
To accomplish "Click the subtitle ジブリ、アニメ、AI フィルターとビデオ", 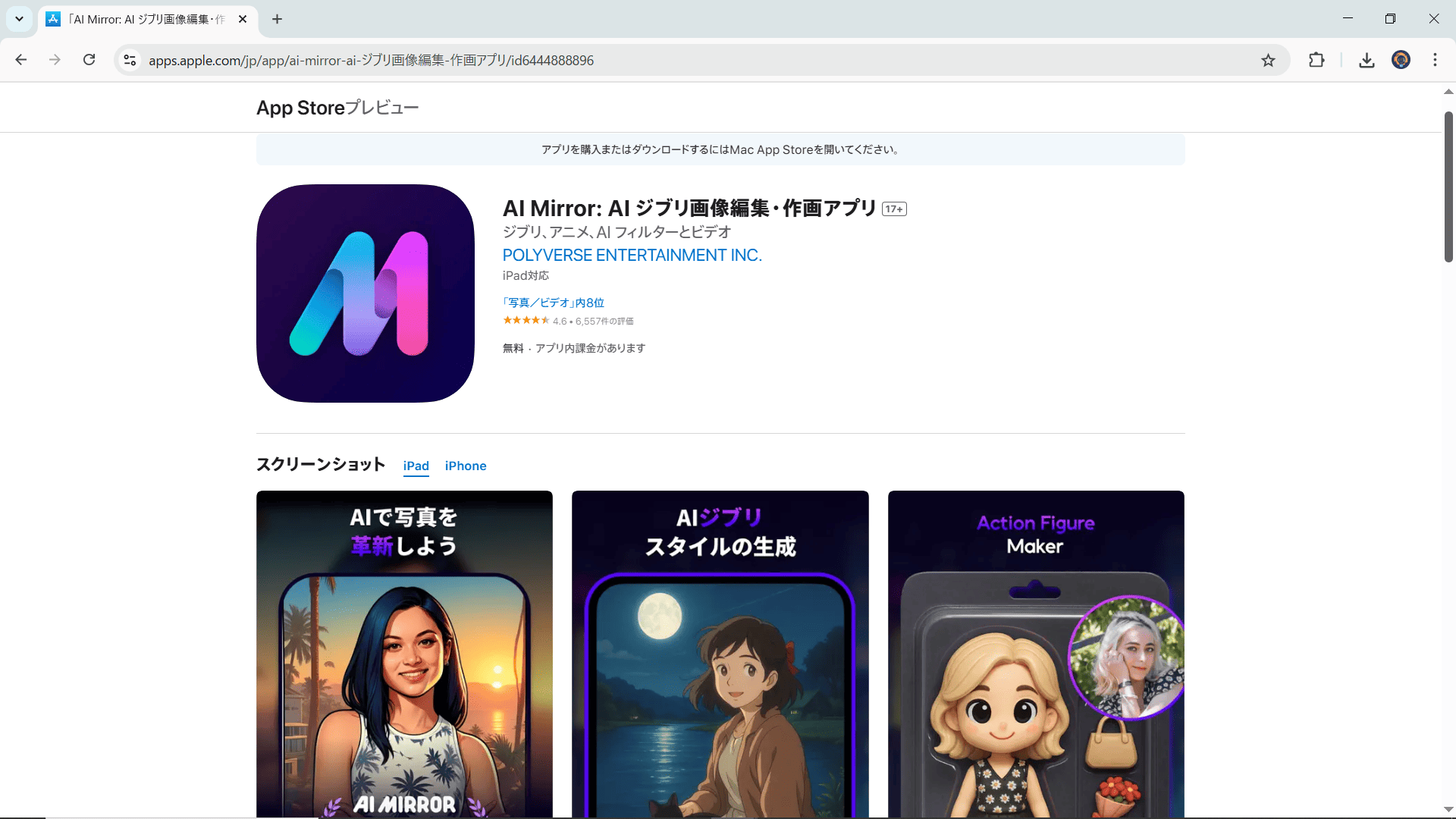I will 617,232.
